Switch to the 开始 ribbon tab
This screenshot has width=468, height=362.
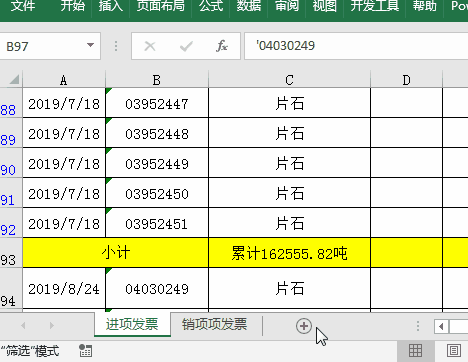coord(73,6)
